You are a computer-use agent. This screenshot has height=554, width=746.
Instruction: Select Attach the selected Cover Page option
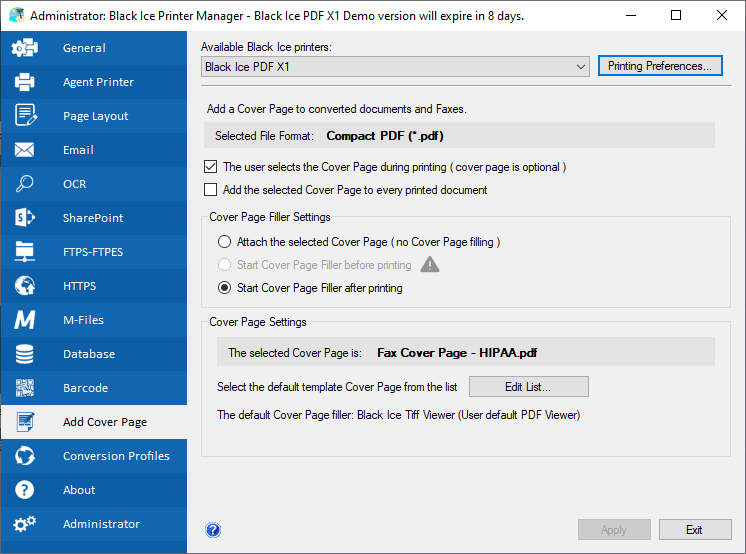(224, 242)
